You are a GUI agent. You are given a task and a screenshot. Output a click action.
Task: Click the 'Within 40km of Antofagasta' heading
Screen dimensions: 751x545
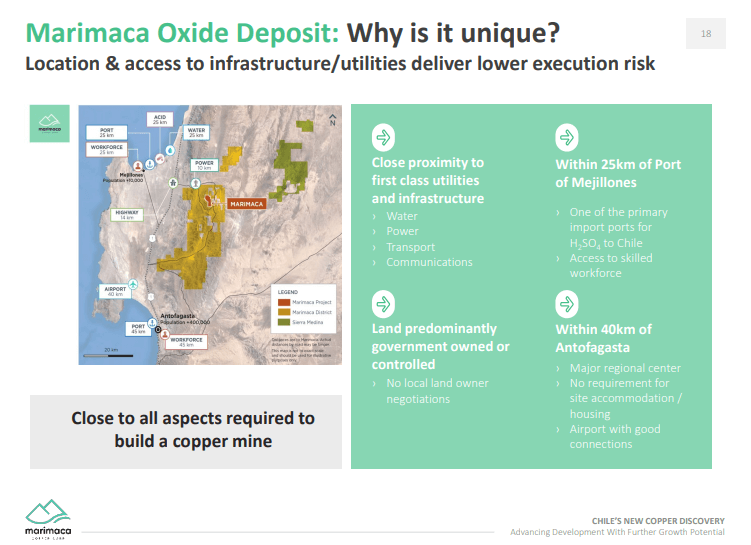(603, 338)
